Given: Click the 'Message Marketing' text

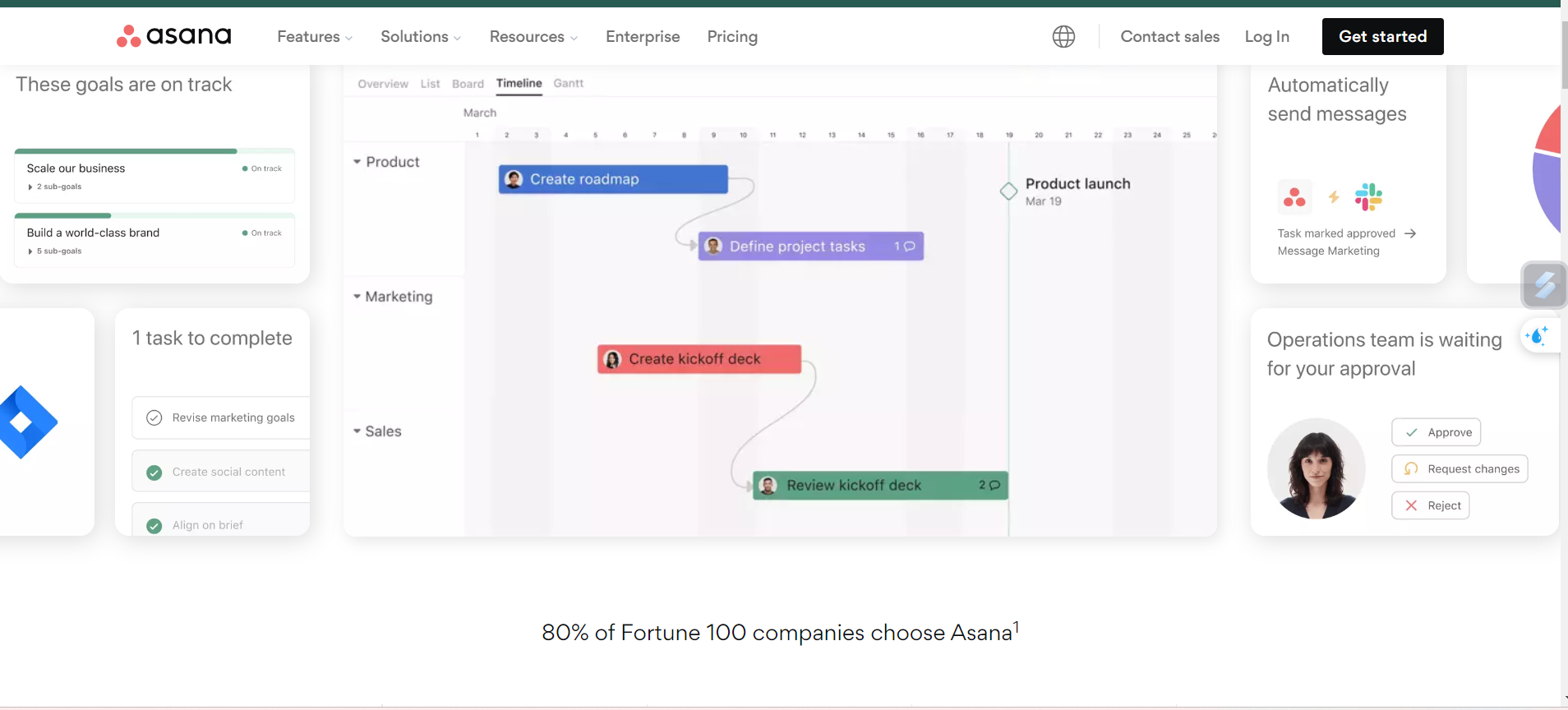Looking at the screenshot, I should coord(1328,251).
